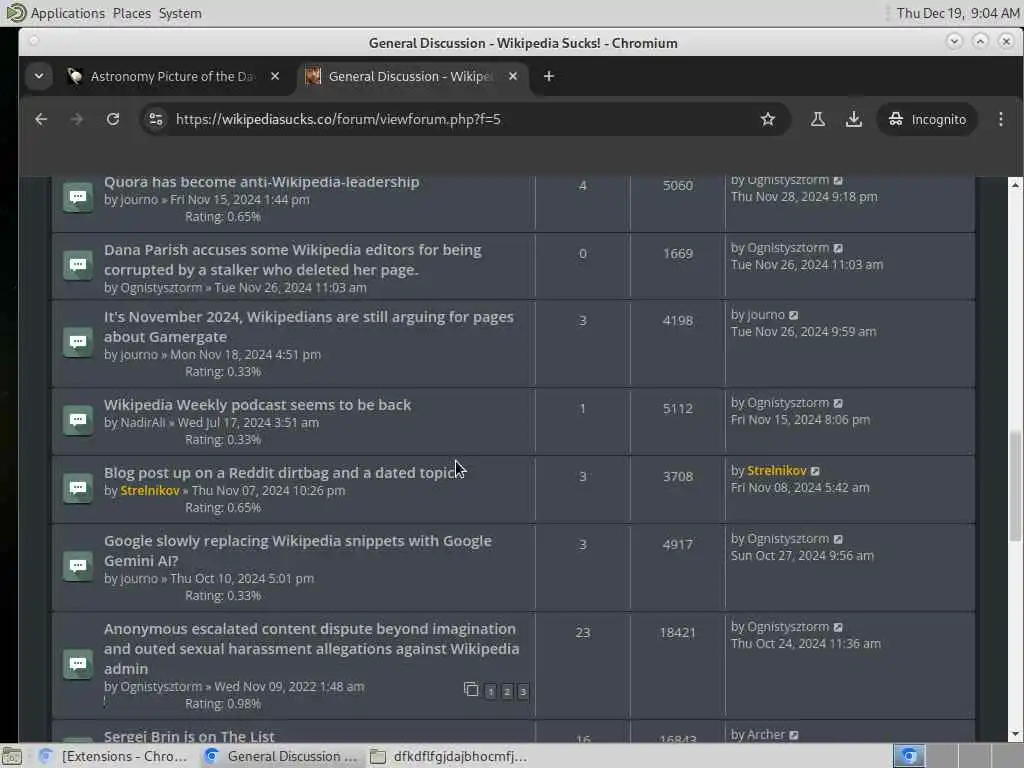1024x768 pixels.
Task: Click workspace switcher Chromium icon
Action: [909, 756]
